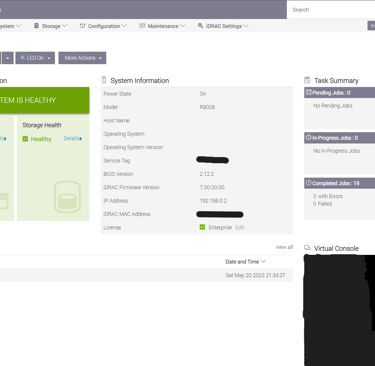Click the BIOS version value 2.12.2
The height and width of the screenshot is (366, 375).
click(207, 174)
